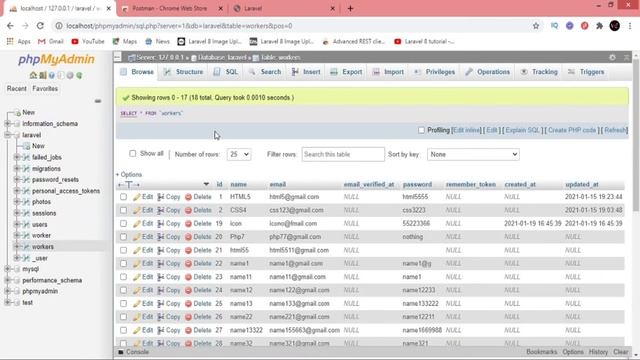
Task: Copy the name13 row
Action: pos(169,304)
